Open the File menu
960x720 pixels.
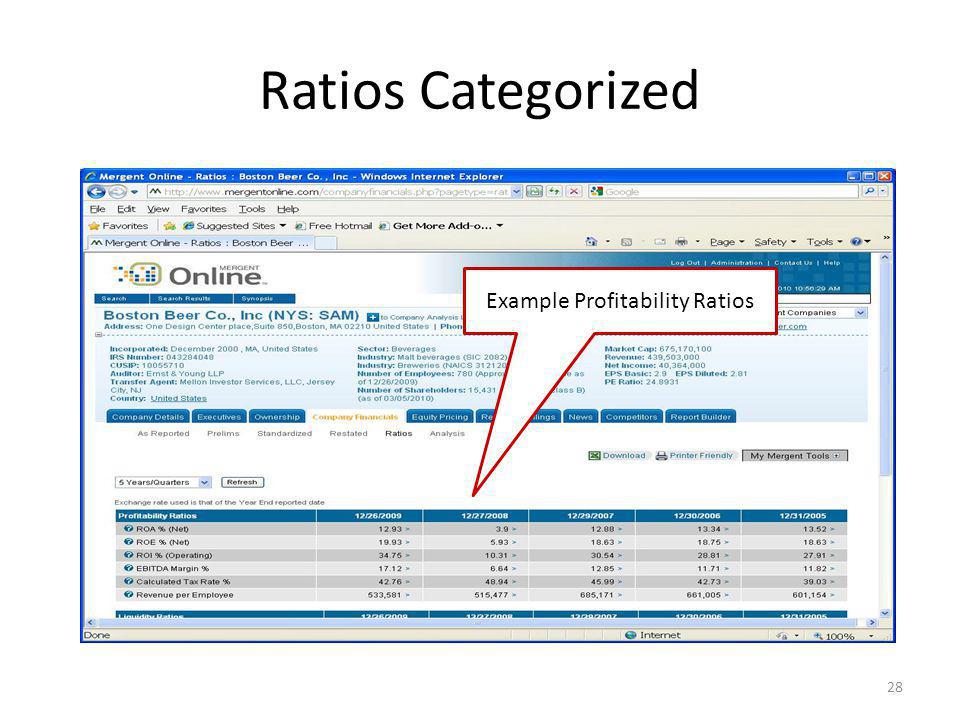97,209
